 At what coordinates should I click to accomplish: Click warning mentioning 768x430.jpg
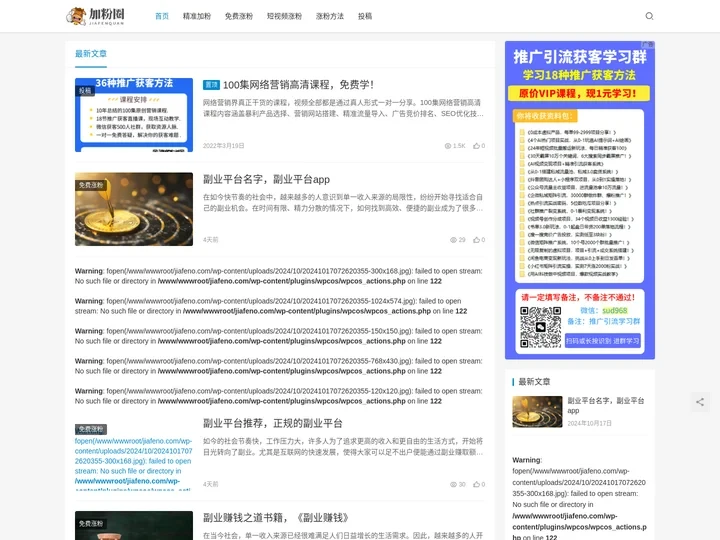click(x=279, y=366)
